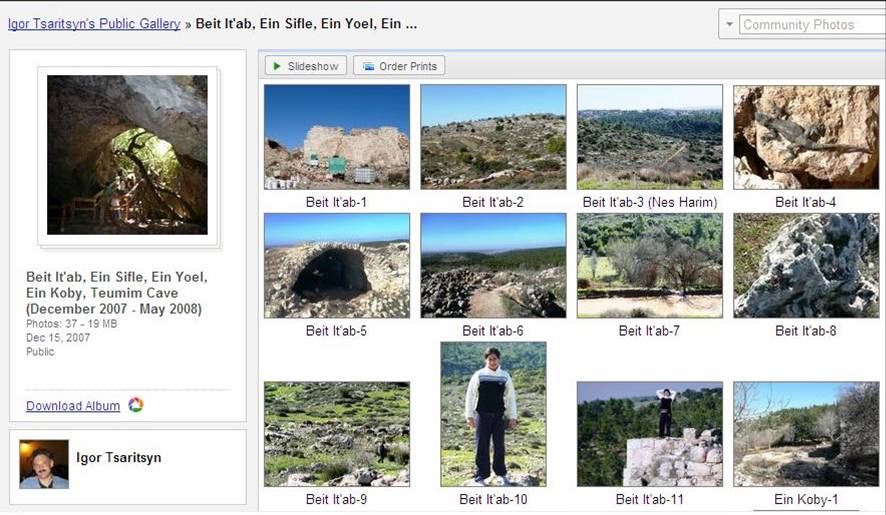Screen dimensions: 886x515
Task: Open the Beit It'ab-10 portrait photo
Action: [x=493, y=414]
